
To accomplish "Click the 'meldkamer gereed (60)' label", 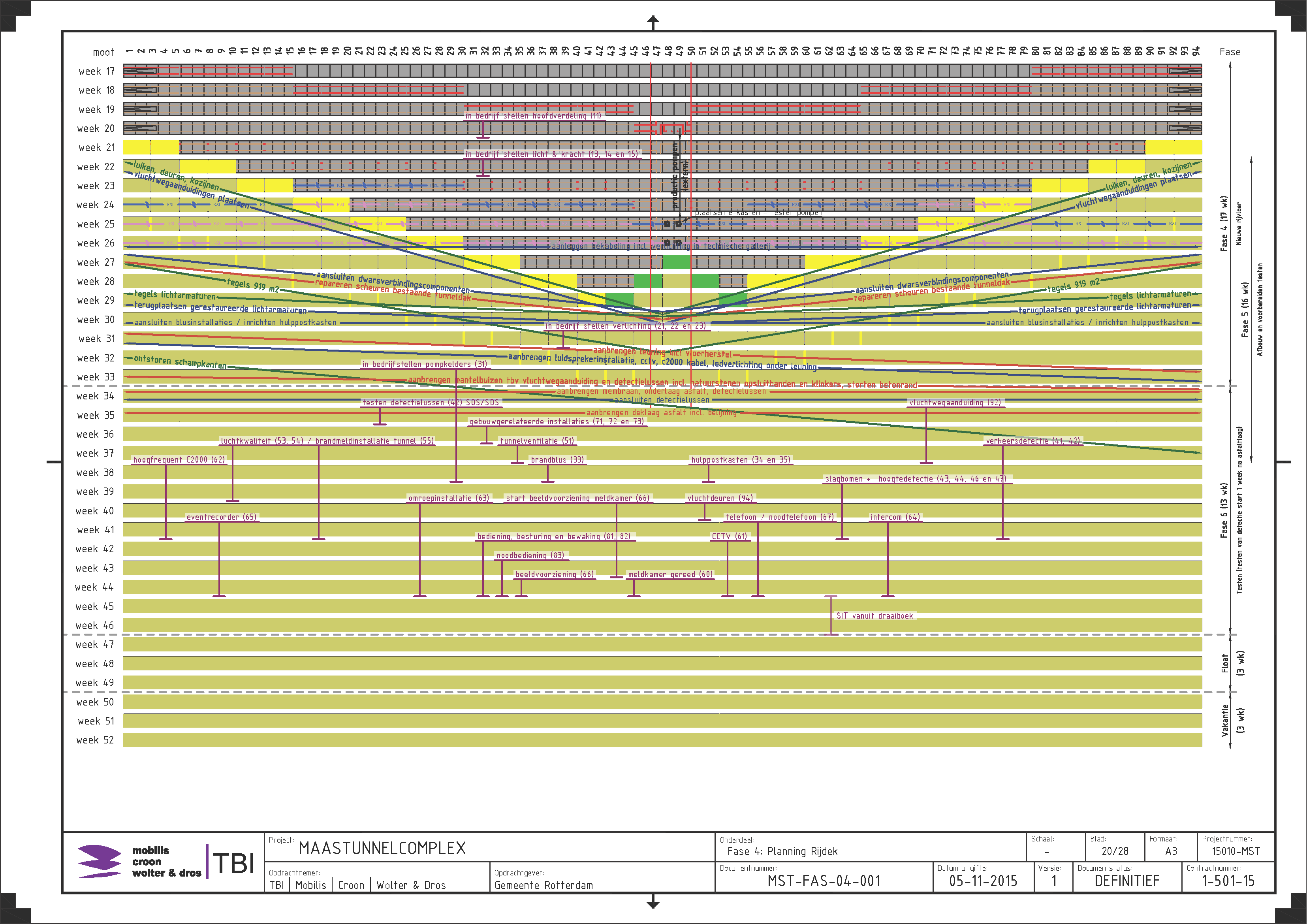I will coord(670,574).
